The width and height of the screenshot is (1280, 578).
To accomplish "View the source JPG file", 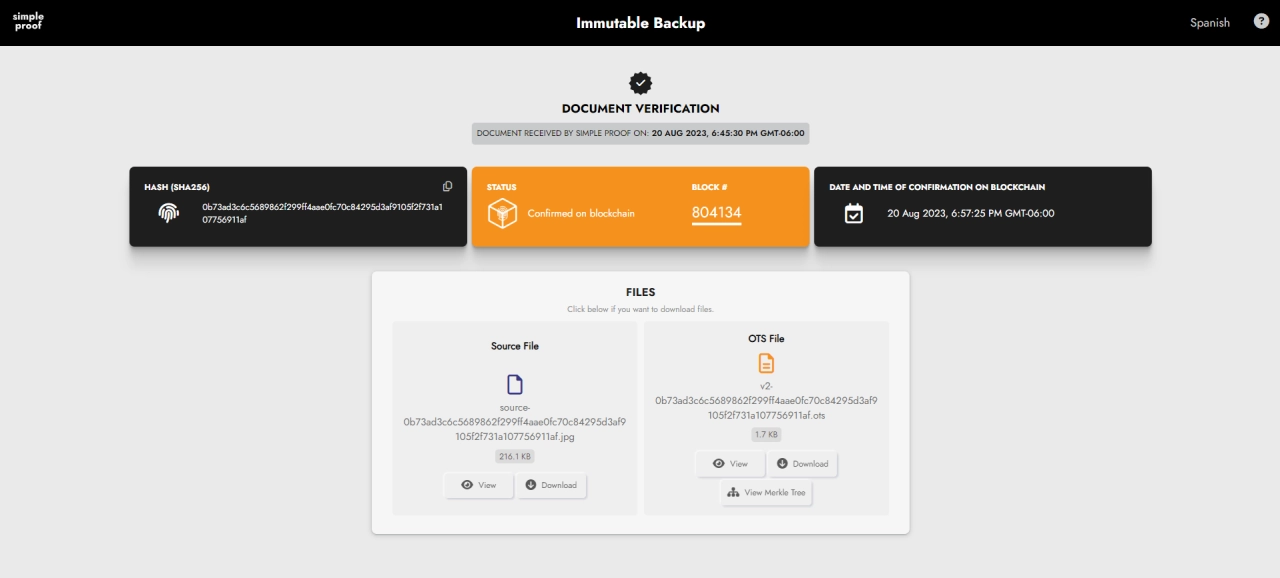I will tap(479, 485).
